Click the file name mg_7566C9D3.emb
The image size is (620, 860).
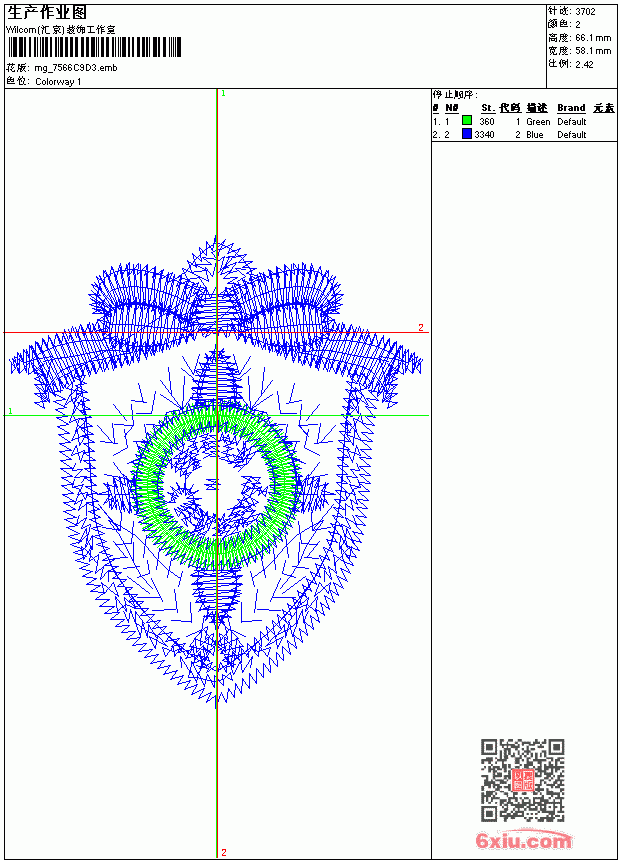click(76, 68)
